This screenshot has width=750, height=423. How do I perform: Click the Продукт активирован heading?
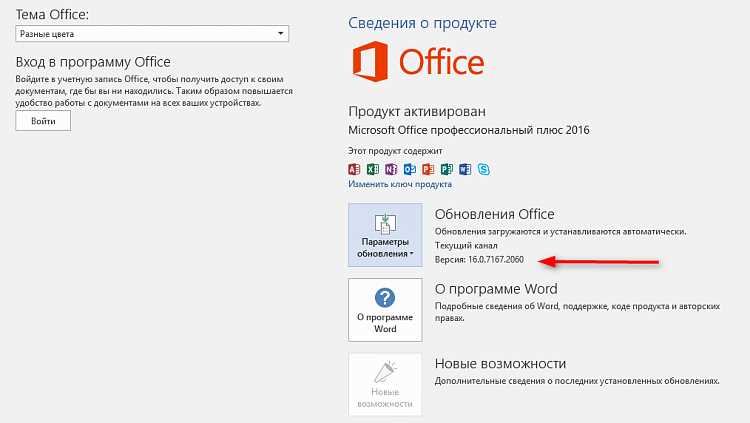[x=417, y=111]
